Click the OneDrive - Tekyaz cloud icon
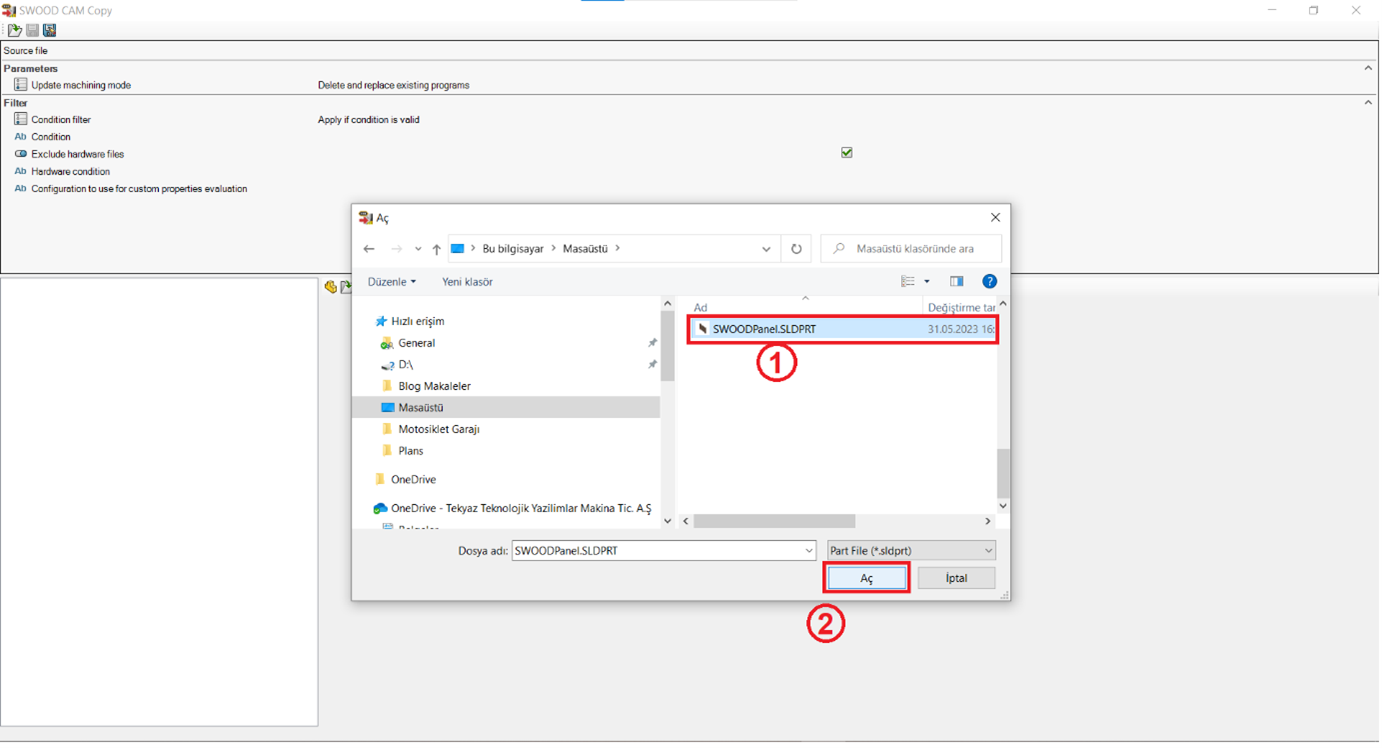1382x748 pixels. [x=380, y=509]
